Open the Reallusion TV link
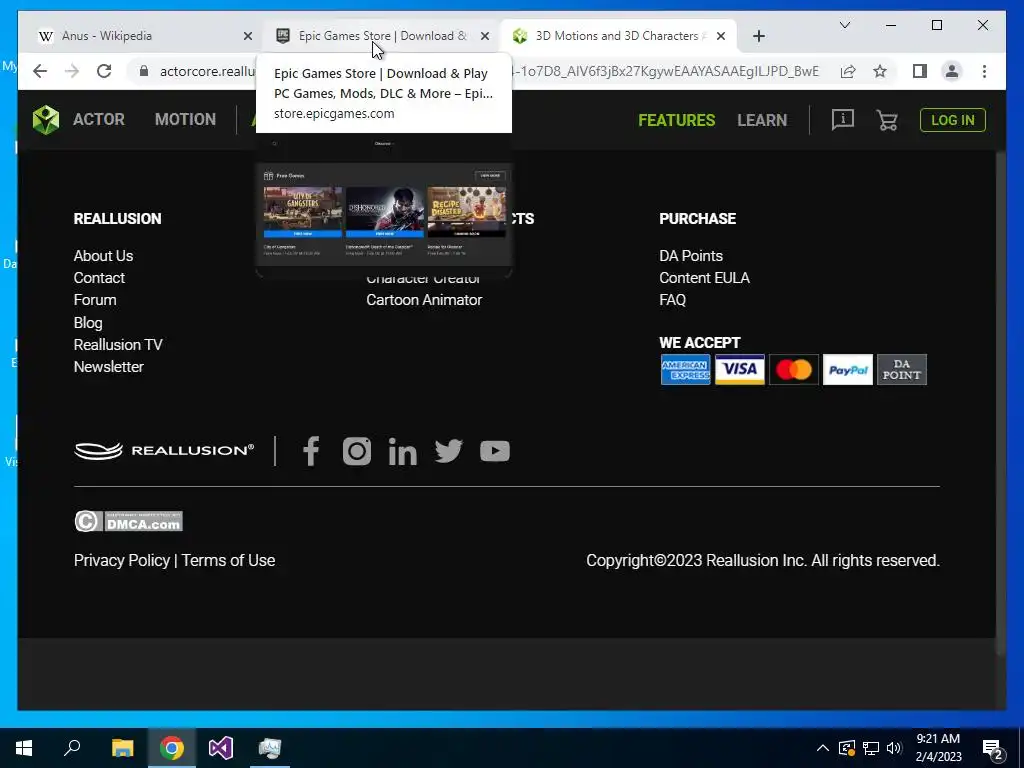This screenshot has height=768, width=1024. point(118,345)
